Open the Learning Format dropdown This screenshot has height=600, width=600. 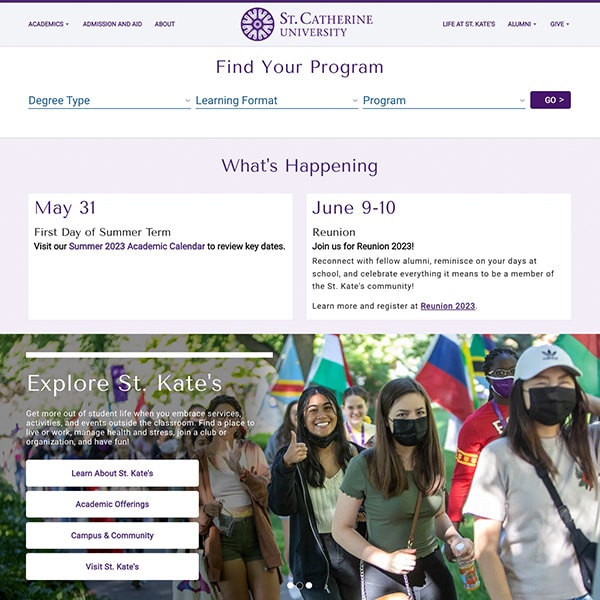(277, 101)
